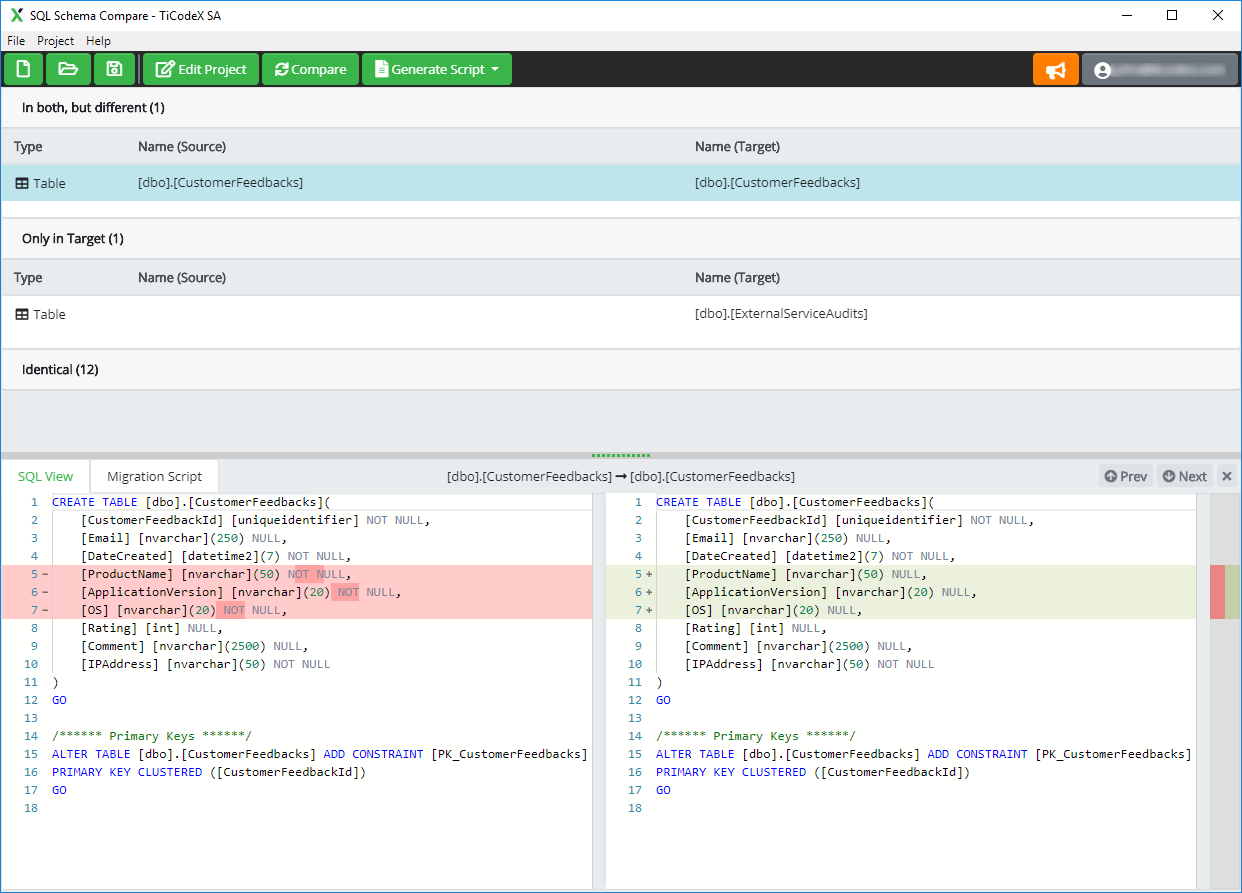The image size is (1242, 893).
Task: Click the new project file icon
Action: 23,69
